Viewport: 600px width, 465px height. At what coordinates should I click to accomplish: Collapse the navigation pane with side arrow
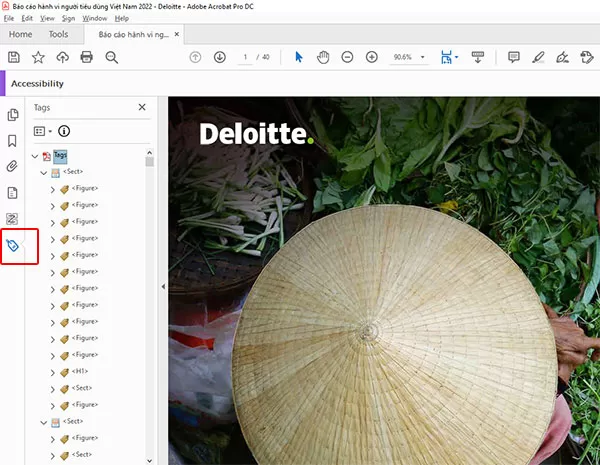pyautogui.click(x=163, y=286)
